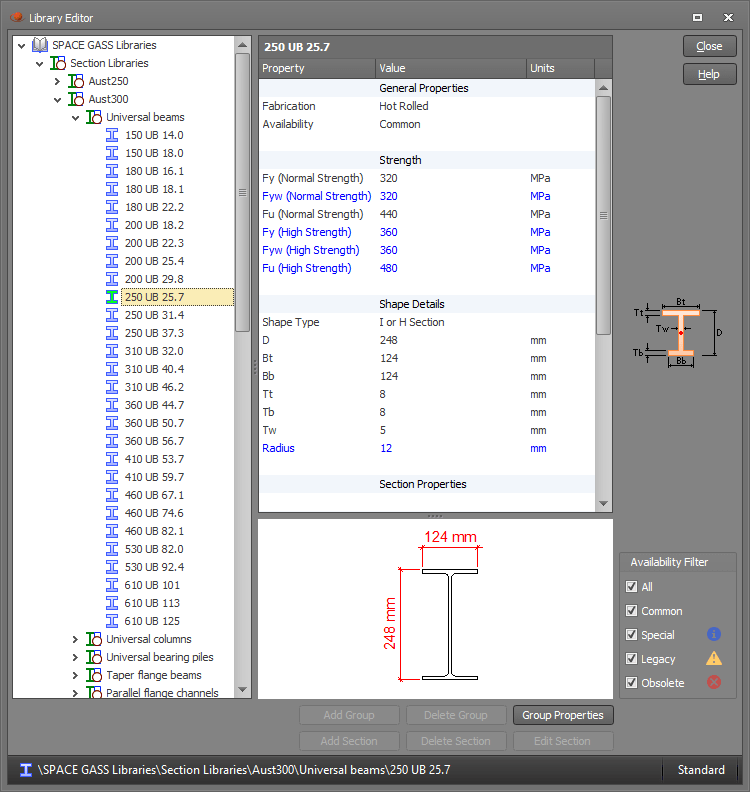Viewport: 750px width, 792px height.
Task: Click the Standard label in status bar
Action: coord(701,770)
